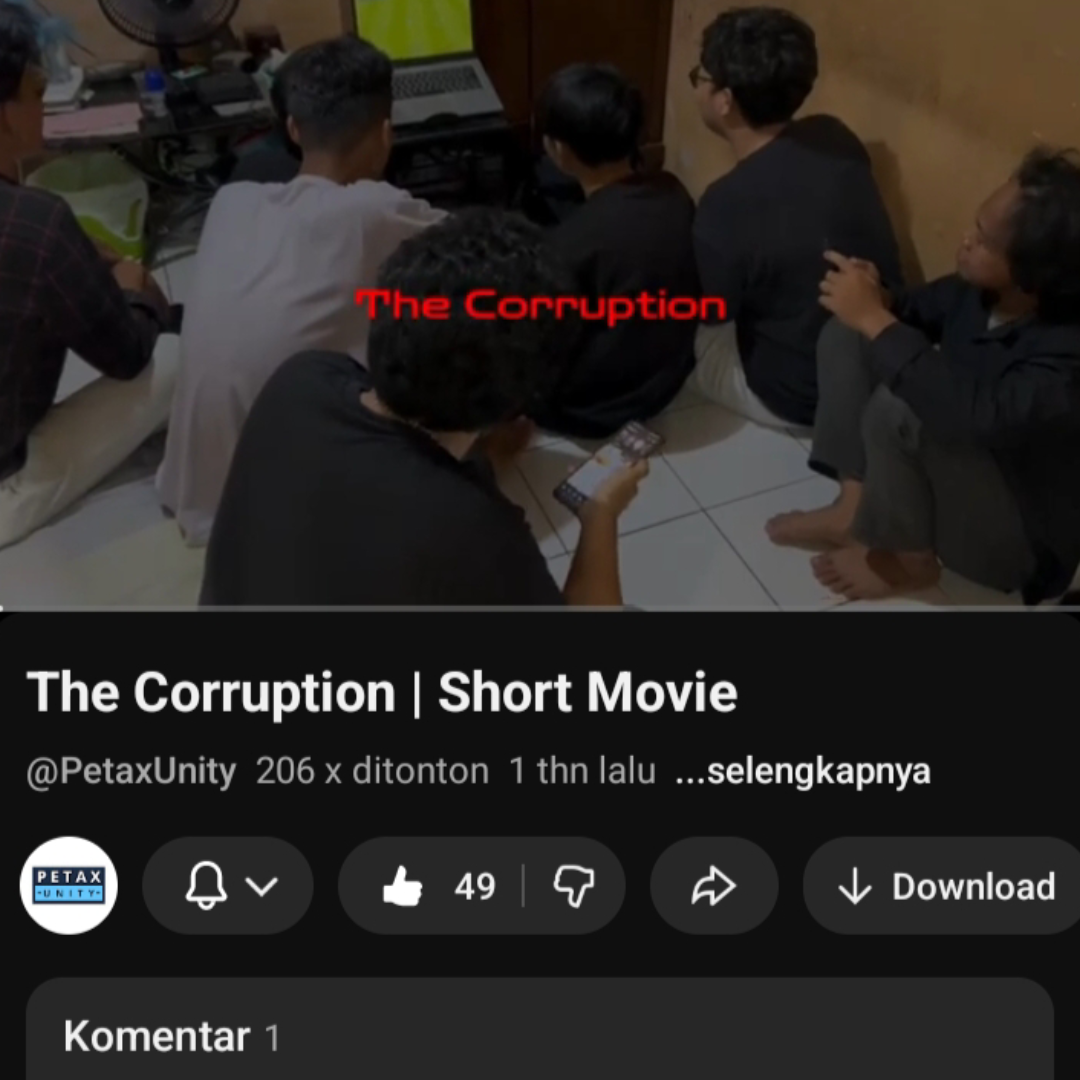Like the video with thumbs up
The image size is (1080, 1080).
402,886
